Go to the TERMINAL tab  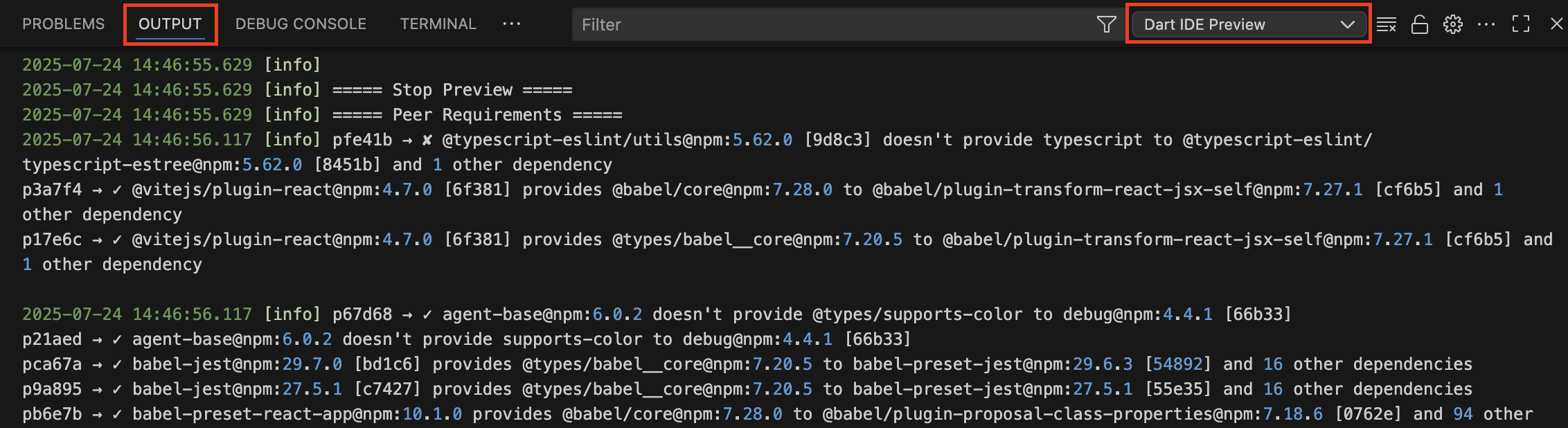[438, 24]
